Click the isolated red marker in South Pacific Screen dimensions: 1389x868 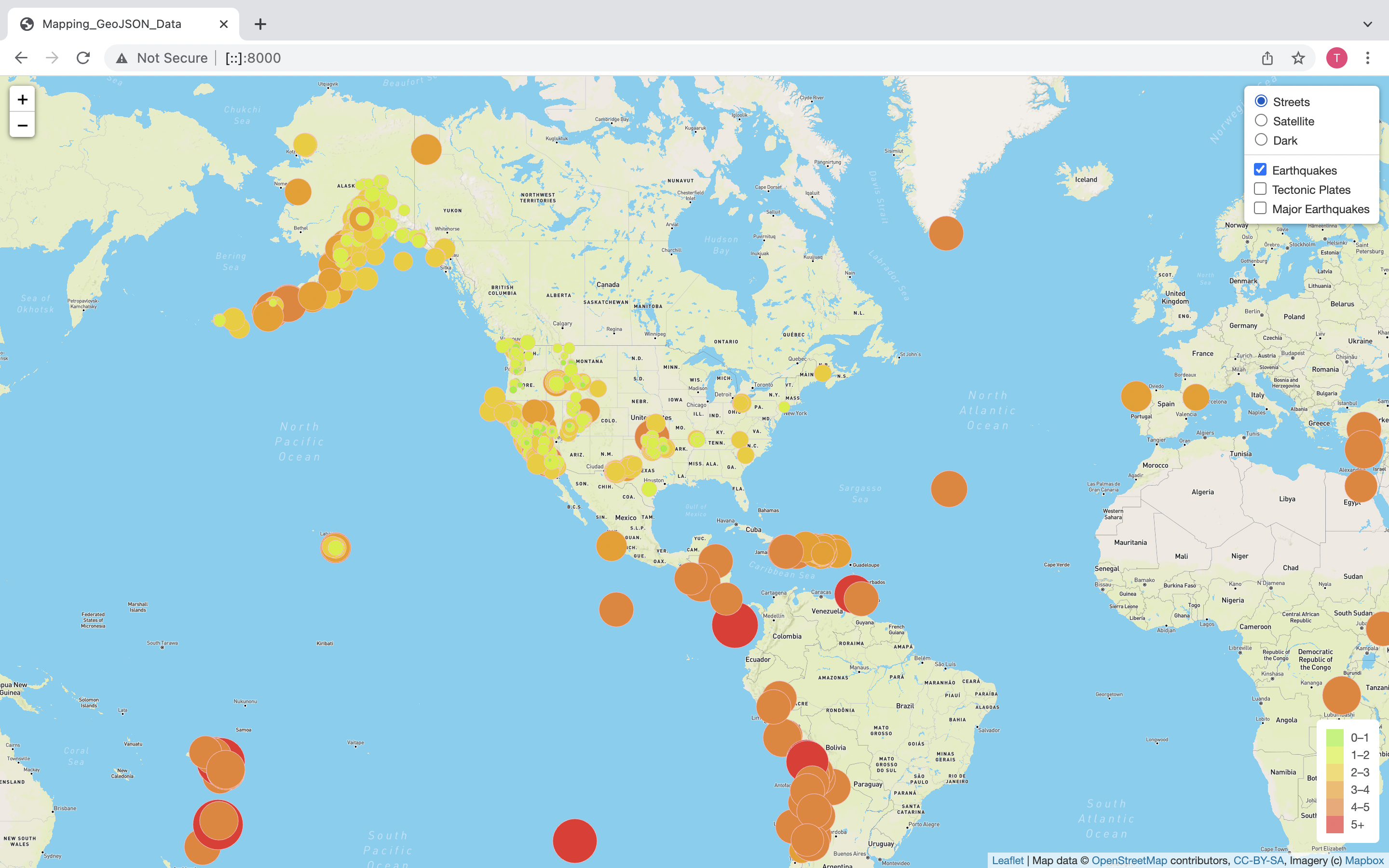coord(574,841)
